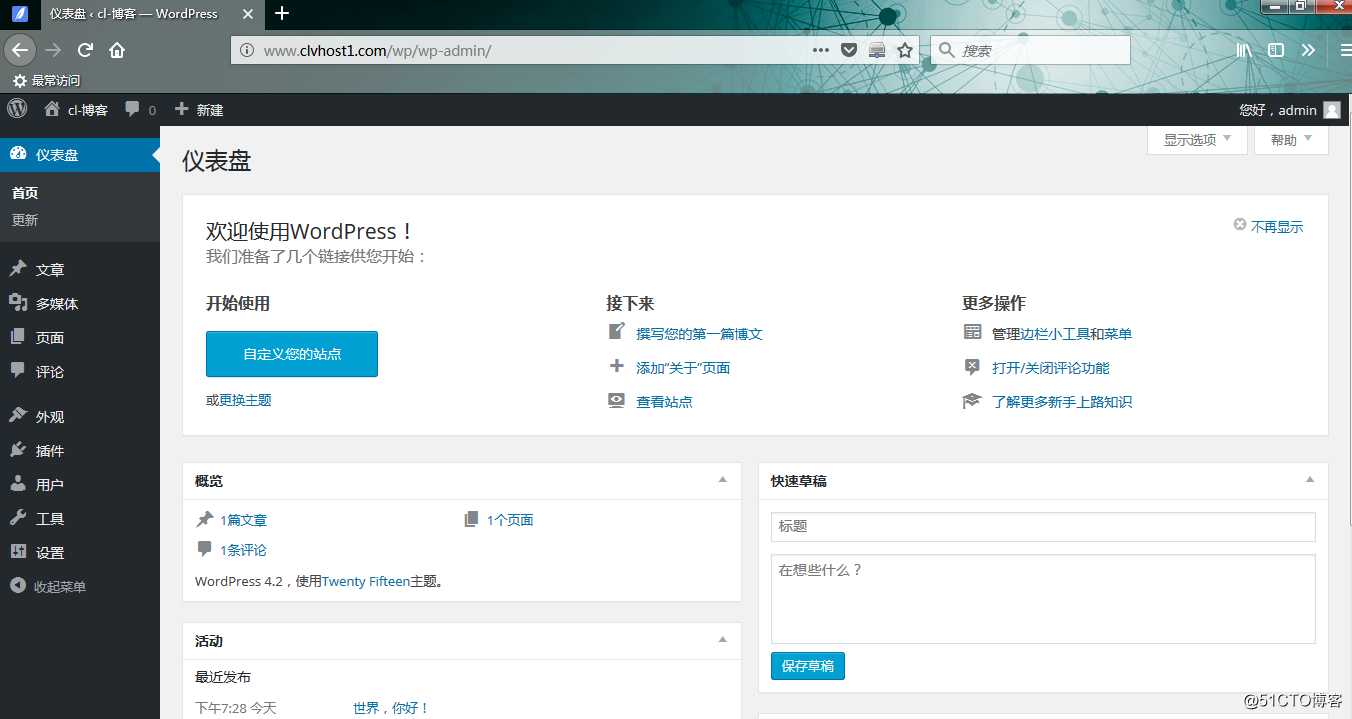Click the admin avatar icon

pyautogui.click(x=1331, y=110)
